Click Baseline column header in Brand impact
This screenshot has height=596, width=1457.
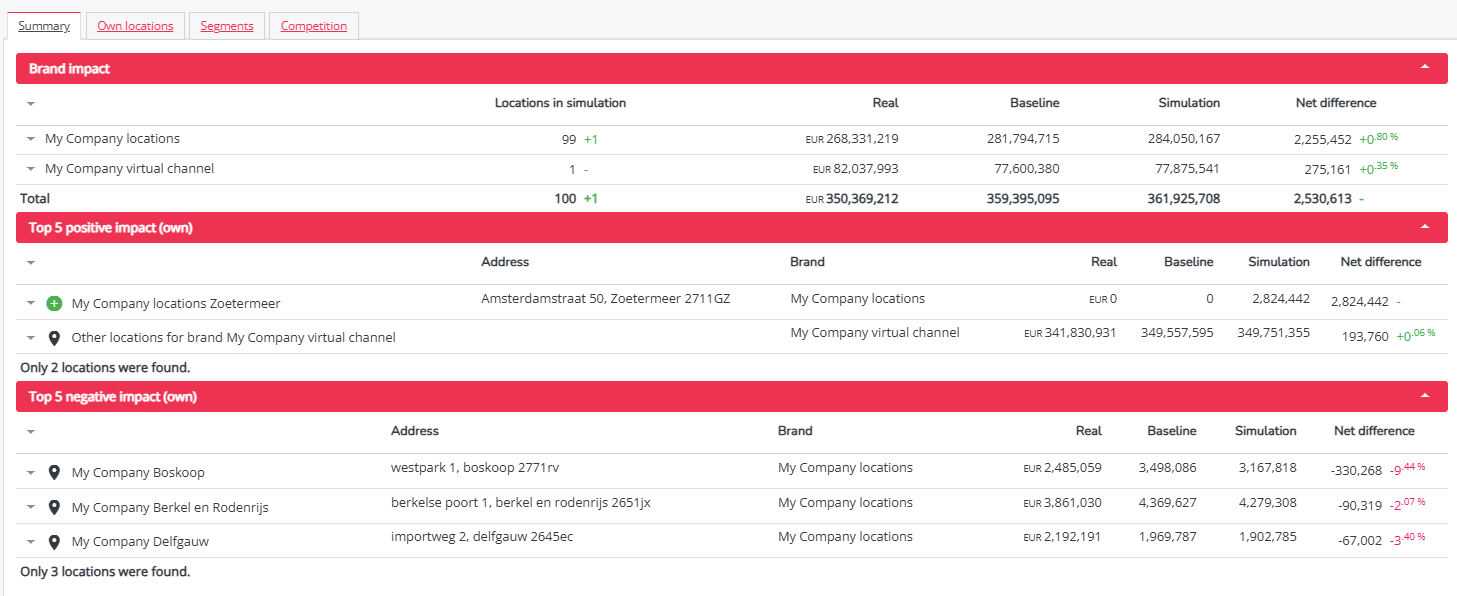point(1034,103)
